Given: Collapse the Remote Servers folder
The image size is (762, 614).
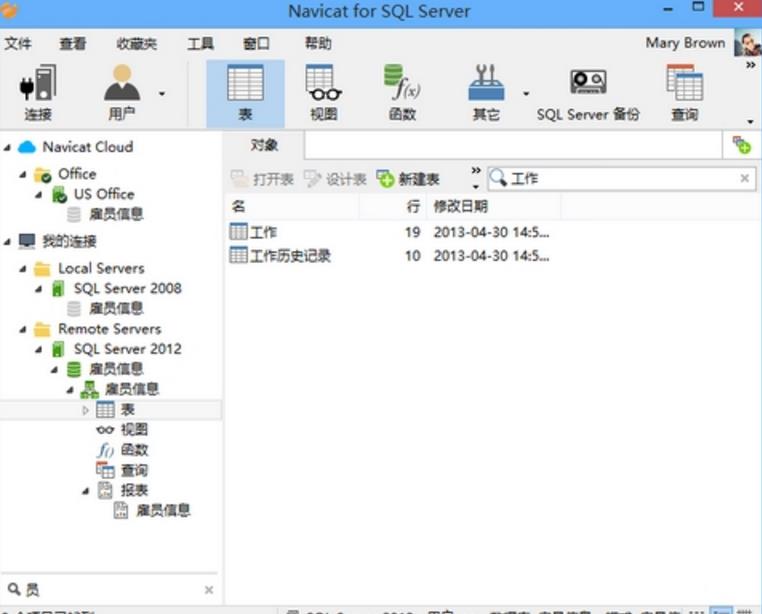Looking at the screenshot, I should [23, 330].
